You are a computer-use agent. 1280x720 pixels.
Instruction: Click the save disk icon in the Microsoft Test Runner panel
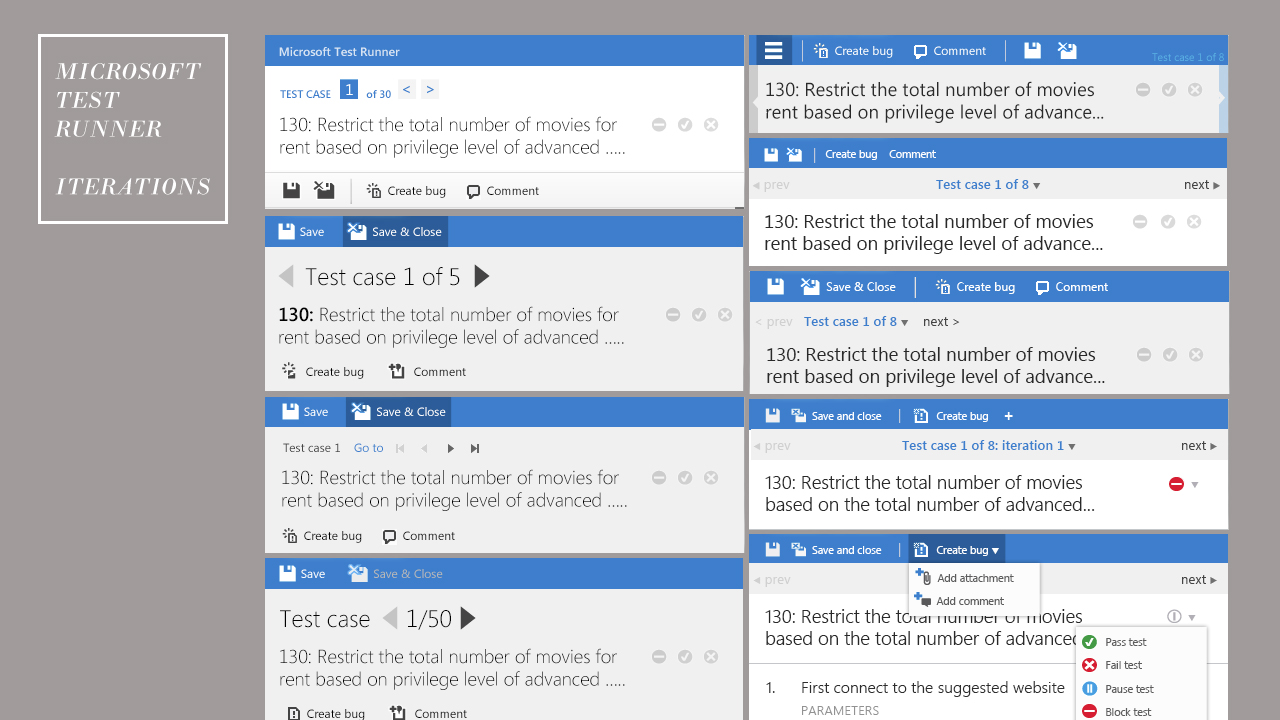(x=291, y=190)
